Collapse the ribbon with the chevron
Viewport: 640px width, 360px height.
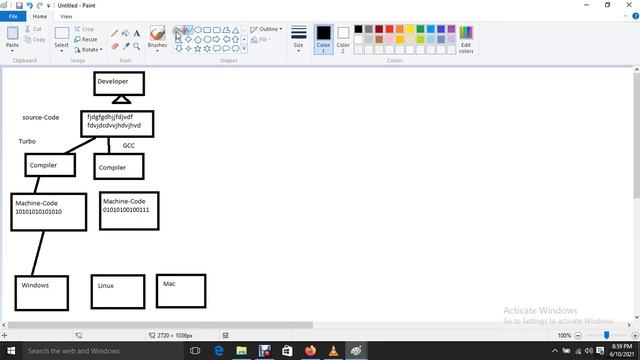[626, 16]
